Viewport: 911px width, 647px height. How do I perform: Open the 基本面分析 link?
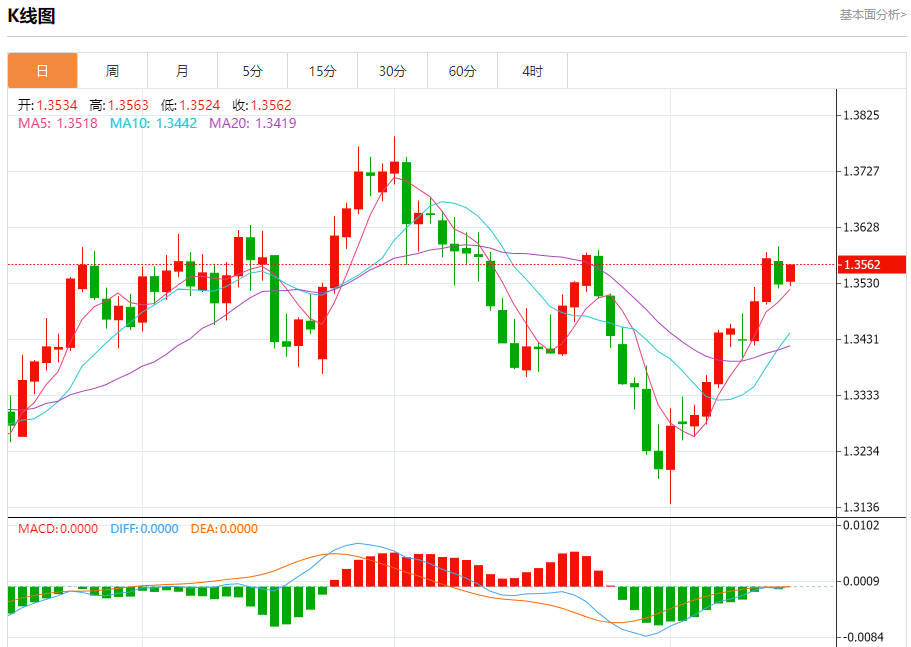point(872,15)
